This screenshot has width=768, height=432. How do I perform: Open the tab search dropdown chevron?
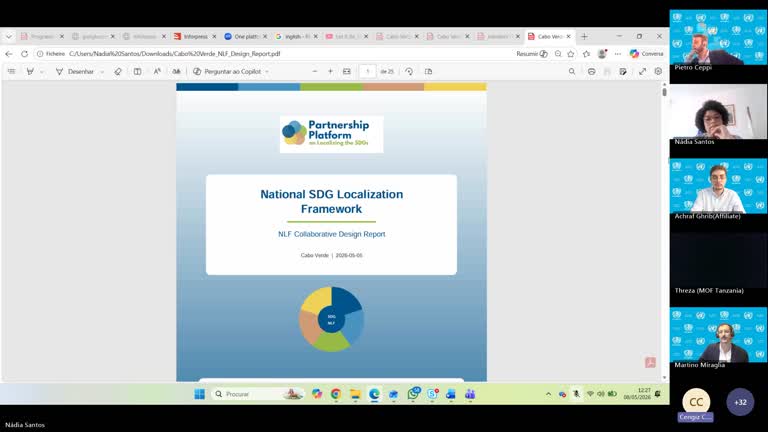pyautogui.click(x=9, y=36)
